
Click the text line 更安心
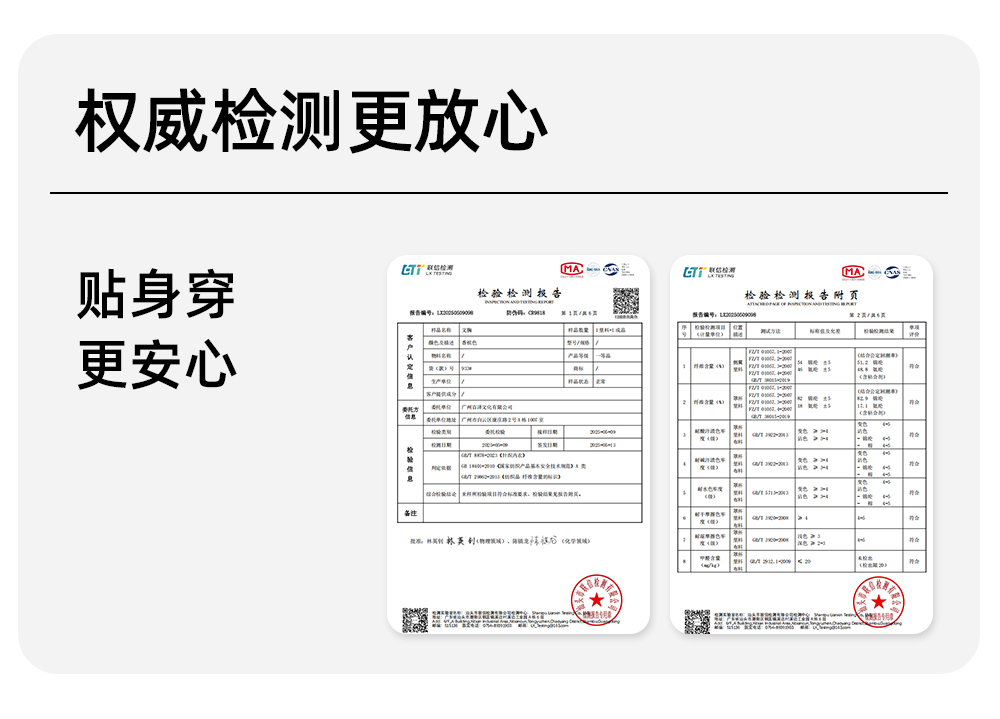pyautogui.click(x=156, y=364)
